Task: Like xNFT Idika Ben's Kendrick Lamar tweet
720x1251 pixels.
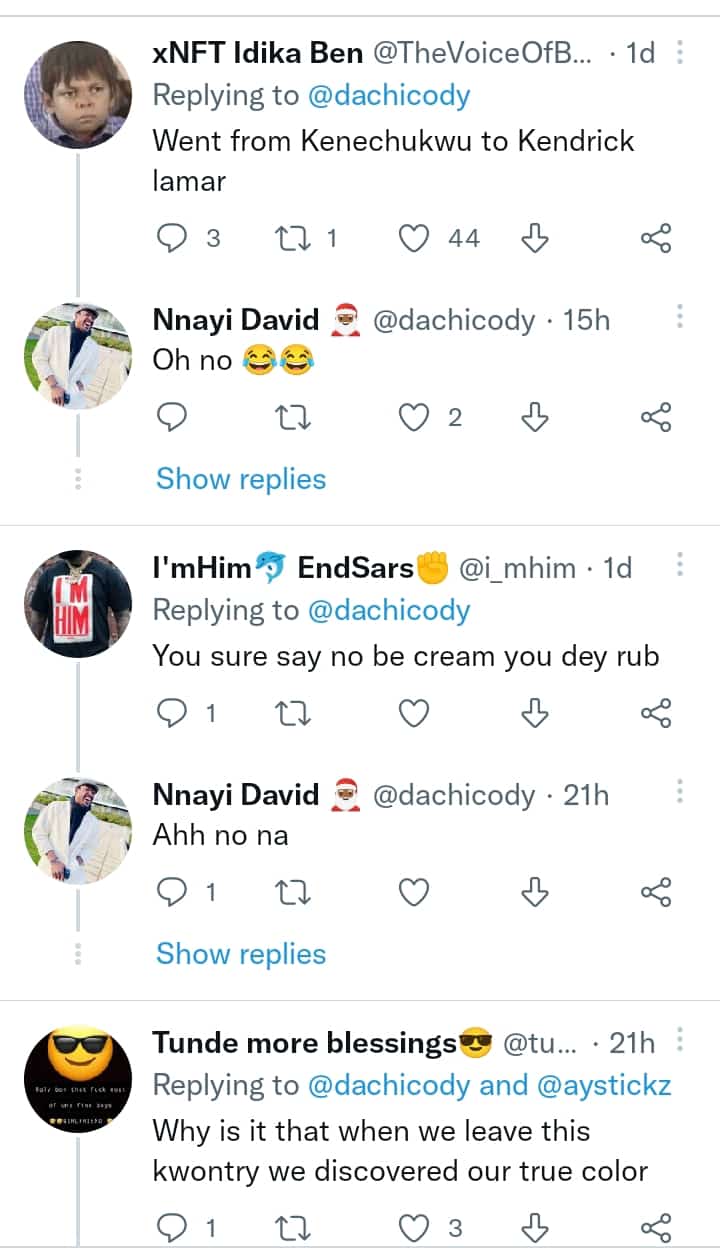Action: (414, 238)
